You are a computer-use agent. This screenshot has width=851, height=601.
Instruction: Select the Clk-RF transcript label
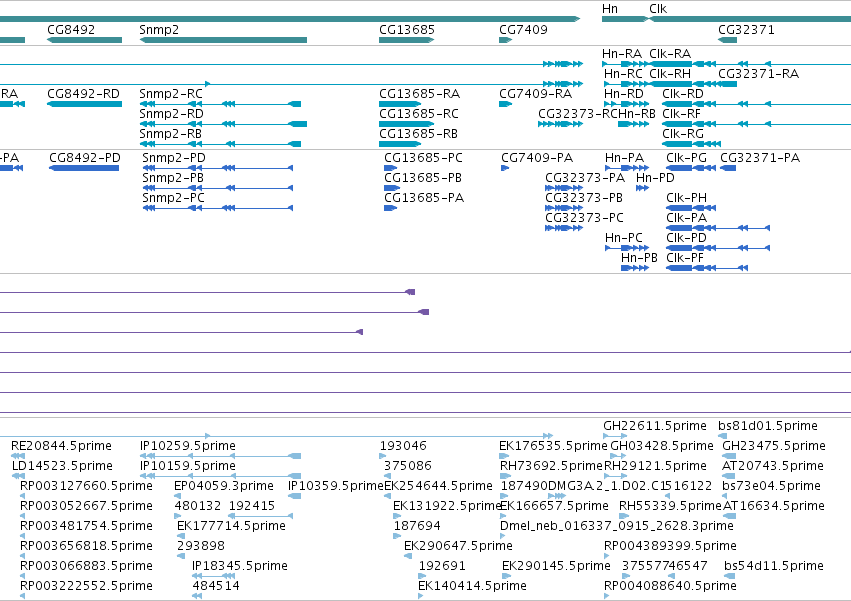pos(681,114)
